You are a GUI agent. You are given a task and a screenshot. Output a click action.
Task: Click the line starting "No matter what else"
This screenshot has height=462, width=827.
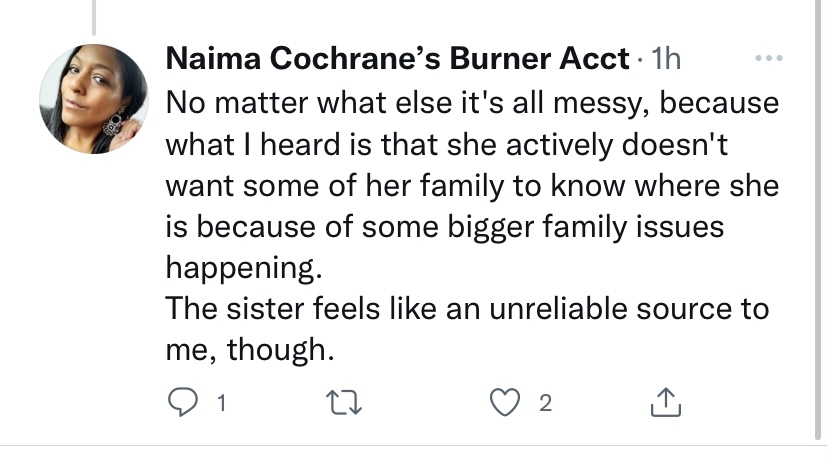pos(470,103)
